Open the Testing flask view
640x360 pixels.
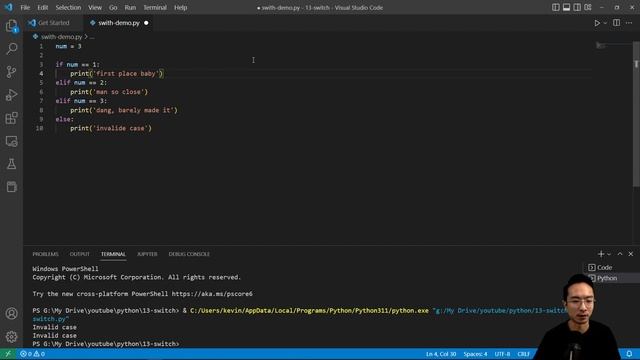click(11, 164)
